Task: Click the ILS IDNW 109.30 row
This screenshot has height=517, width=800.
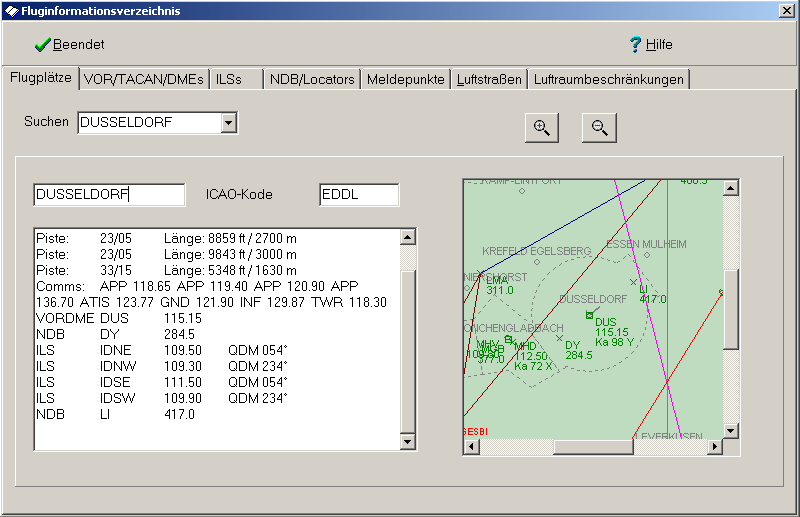Action: click(x=162, y=366)
